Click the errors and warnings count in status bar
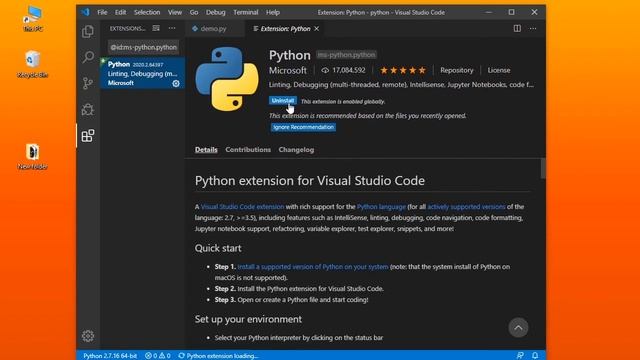640x360 pixels. coord(158,356)
